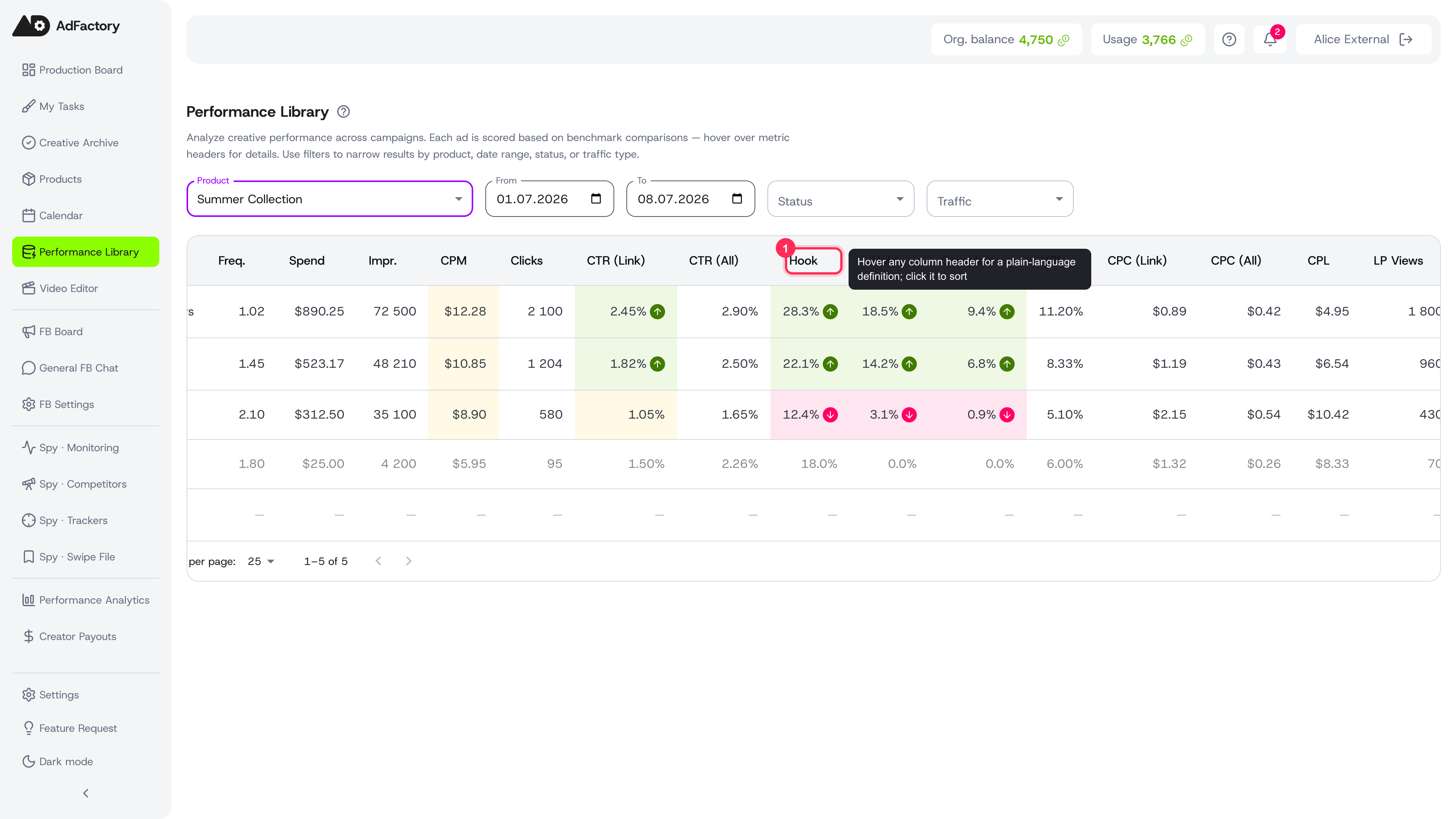The height and width of the screenshot is (819, 1456).
Task: Click the Video Editor clapperboard icon
Action: (28, 288)
